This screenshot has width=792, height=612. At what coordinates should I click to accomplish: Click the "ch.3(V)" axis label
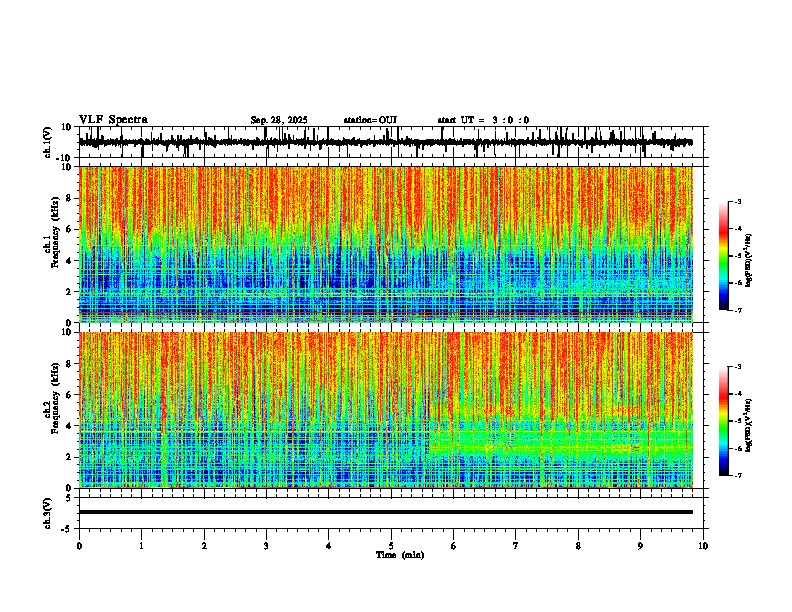coord(48,513)
